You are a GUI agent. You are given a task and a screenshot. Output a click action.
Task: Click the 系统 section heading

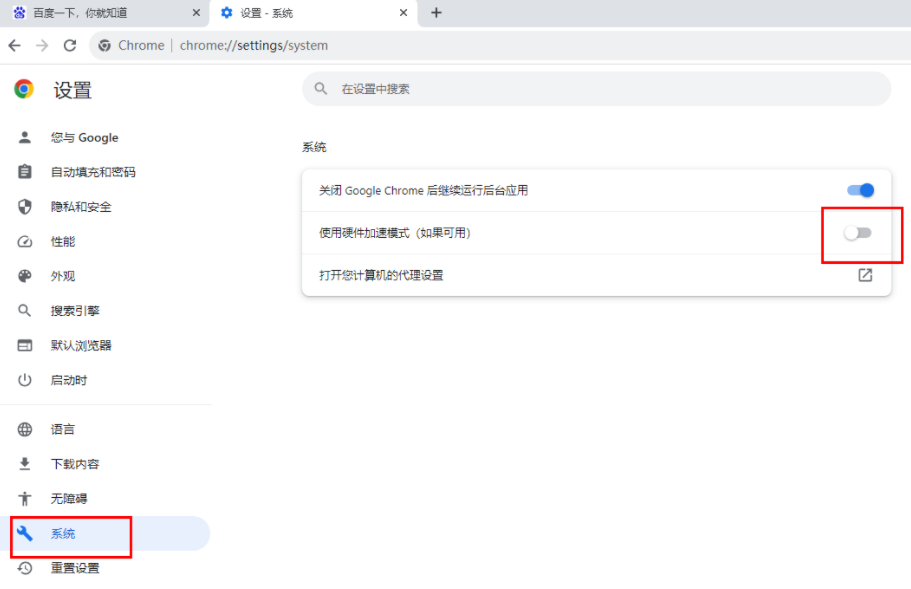(314, 147)
